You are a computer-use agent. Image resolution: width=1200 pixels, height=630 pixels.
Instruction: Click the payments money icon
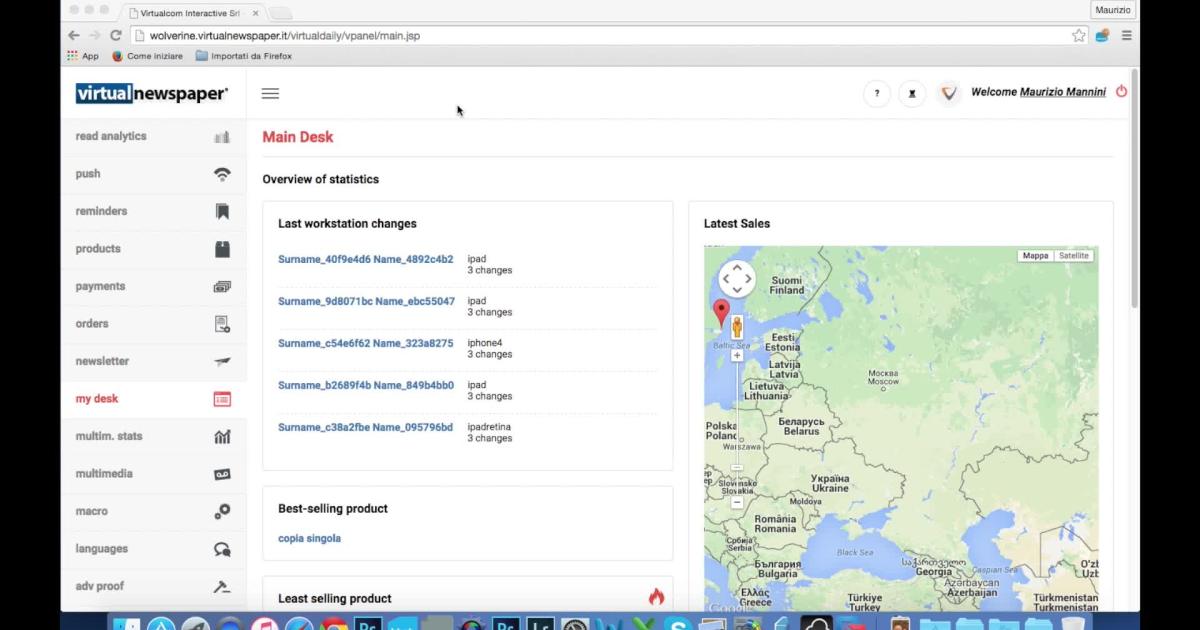click(222, 287)
